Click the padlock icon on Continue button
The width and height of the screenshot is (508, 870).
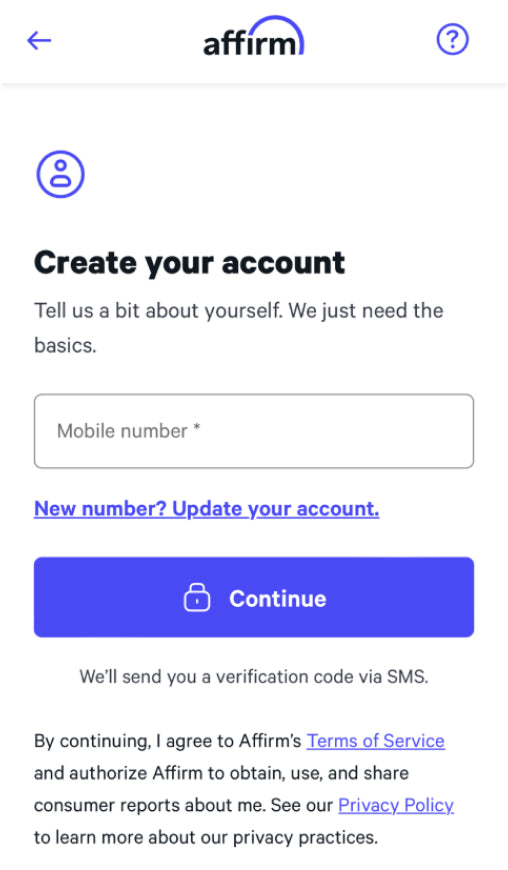pos(197,598)
